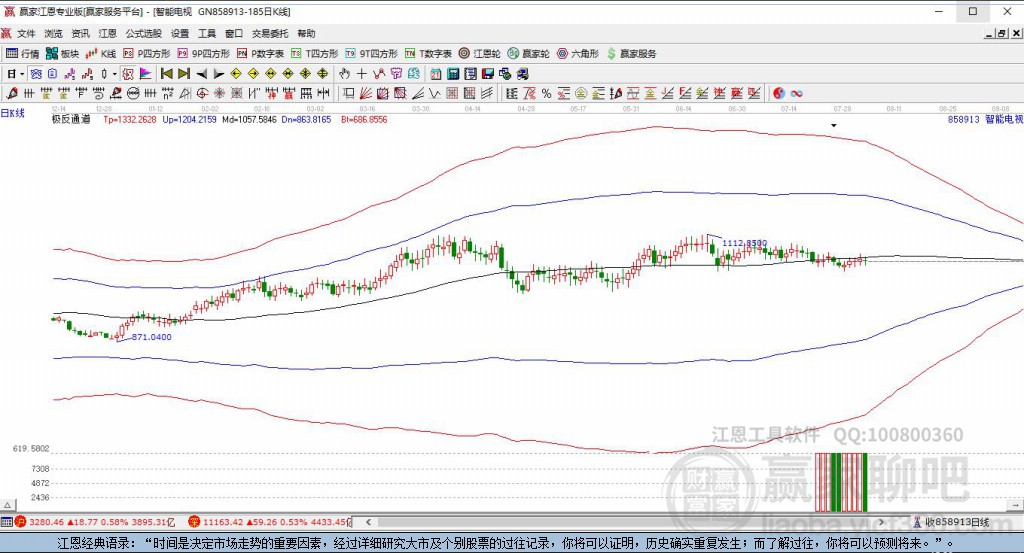The width and height of the screenshot is (1024, 553).
Task: Click the 858913 智能电视 stock name
Action: click(x=985, y=119)
